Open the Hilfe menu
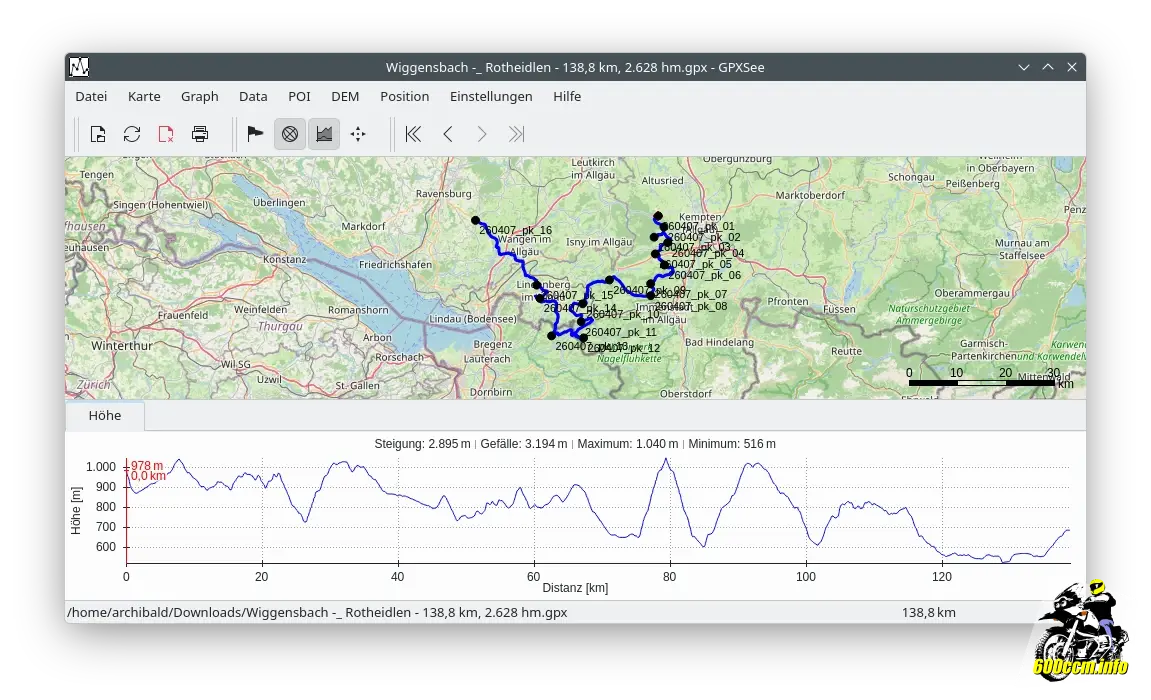This screenshot has height=700, width=1151. coord(567,96)
